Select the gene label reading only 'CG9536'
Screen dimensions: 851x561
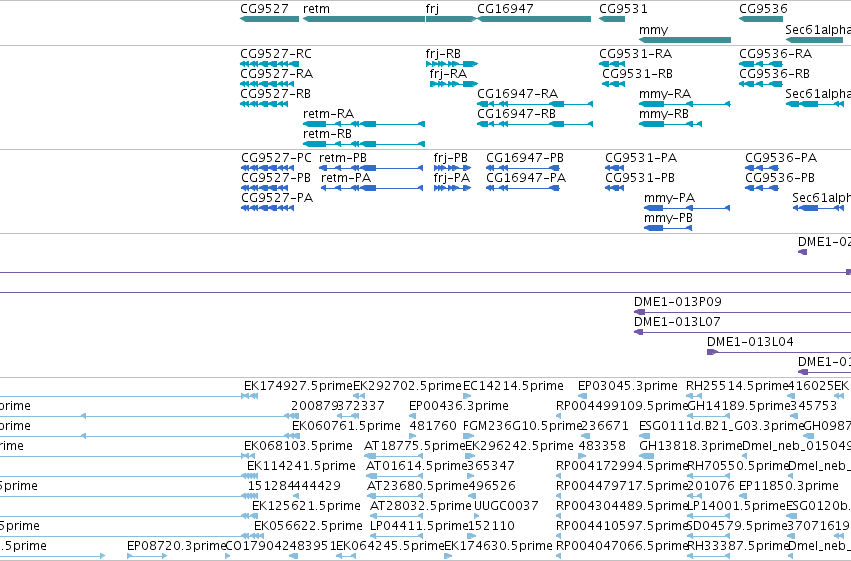763,9
